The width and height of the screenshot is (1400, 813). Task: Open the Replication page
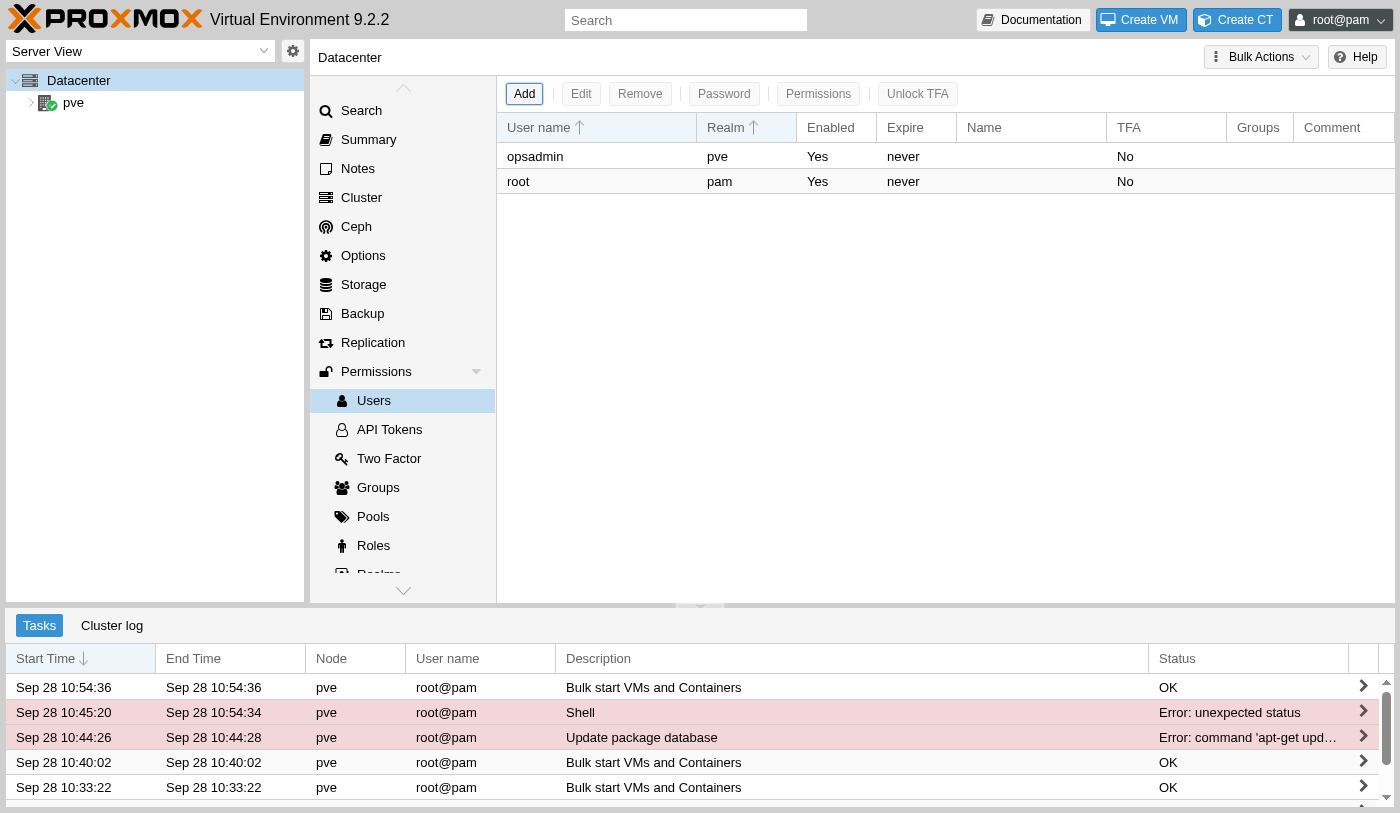(x=402, y=343)
